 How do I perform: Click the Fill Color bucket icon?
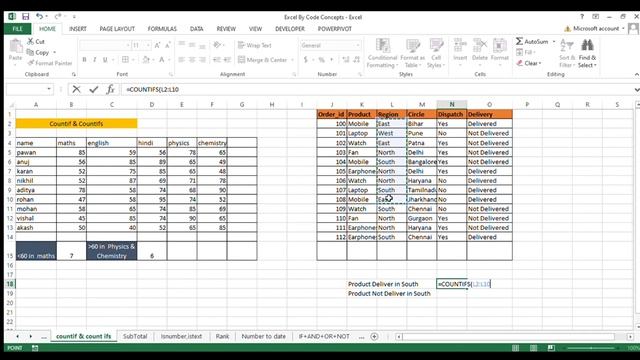[146, 60]
